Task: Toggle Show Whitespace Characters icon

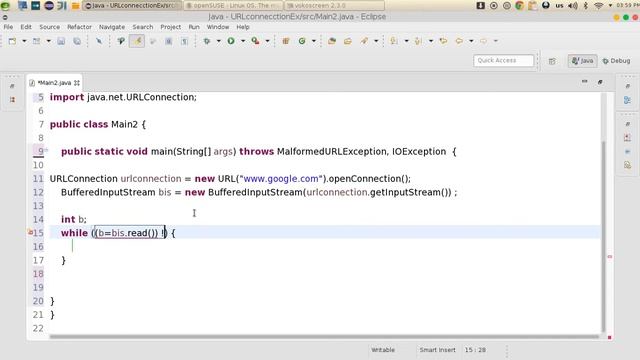Action: point(184,41)
